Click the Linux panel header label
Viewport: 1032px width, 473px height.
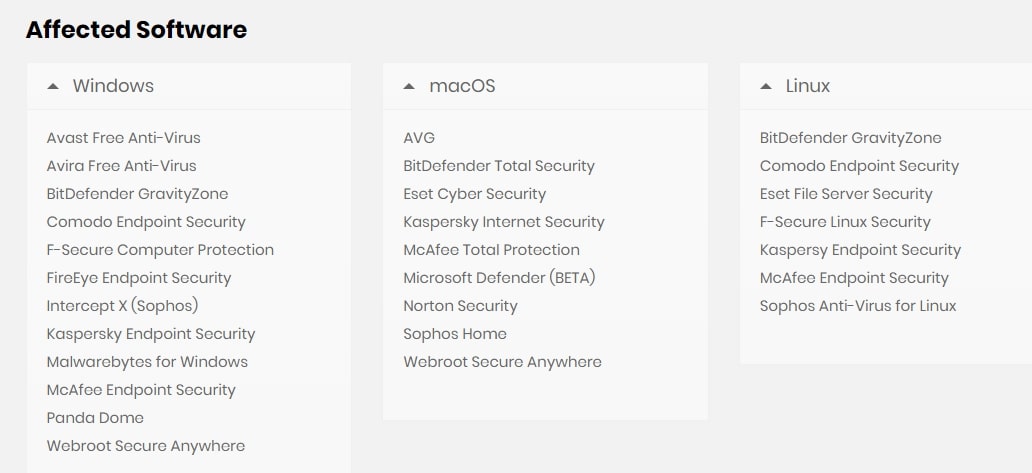(808, 86)
